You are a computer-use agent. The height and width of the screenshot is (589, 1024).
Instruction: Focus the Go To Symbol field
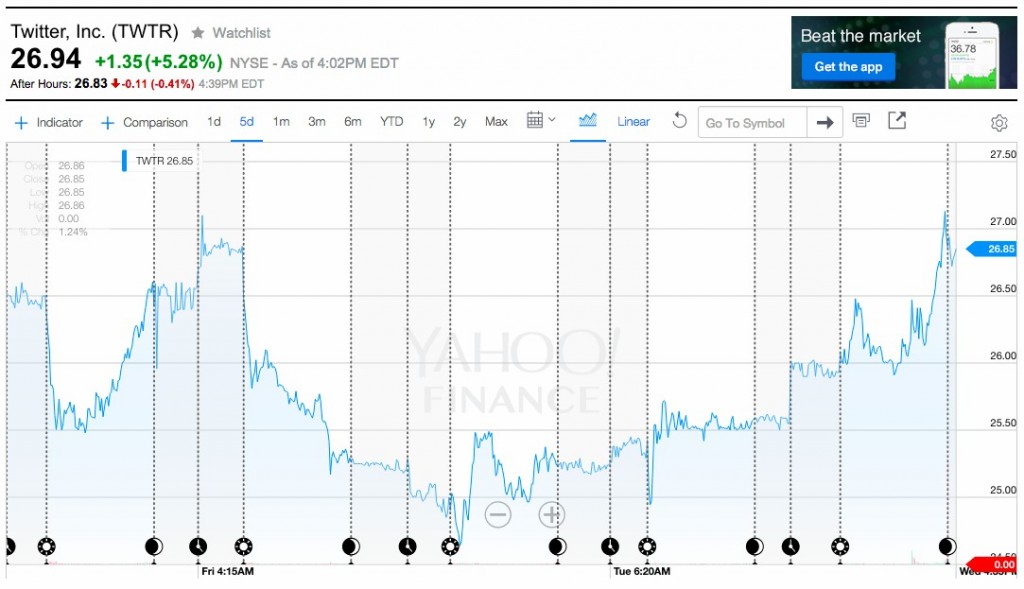coord(751,123)
